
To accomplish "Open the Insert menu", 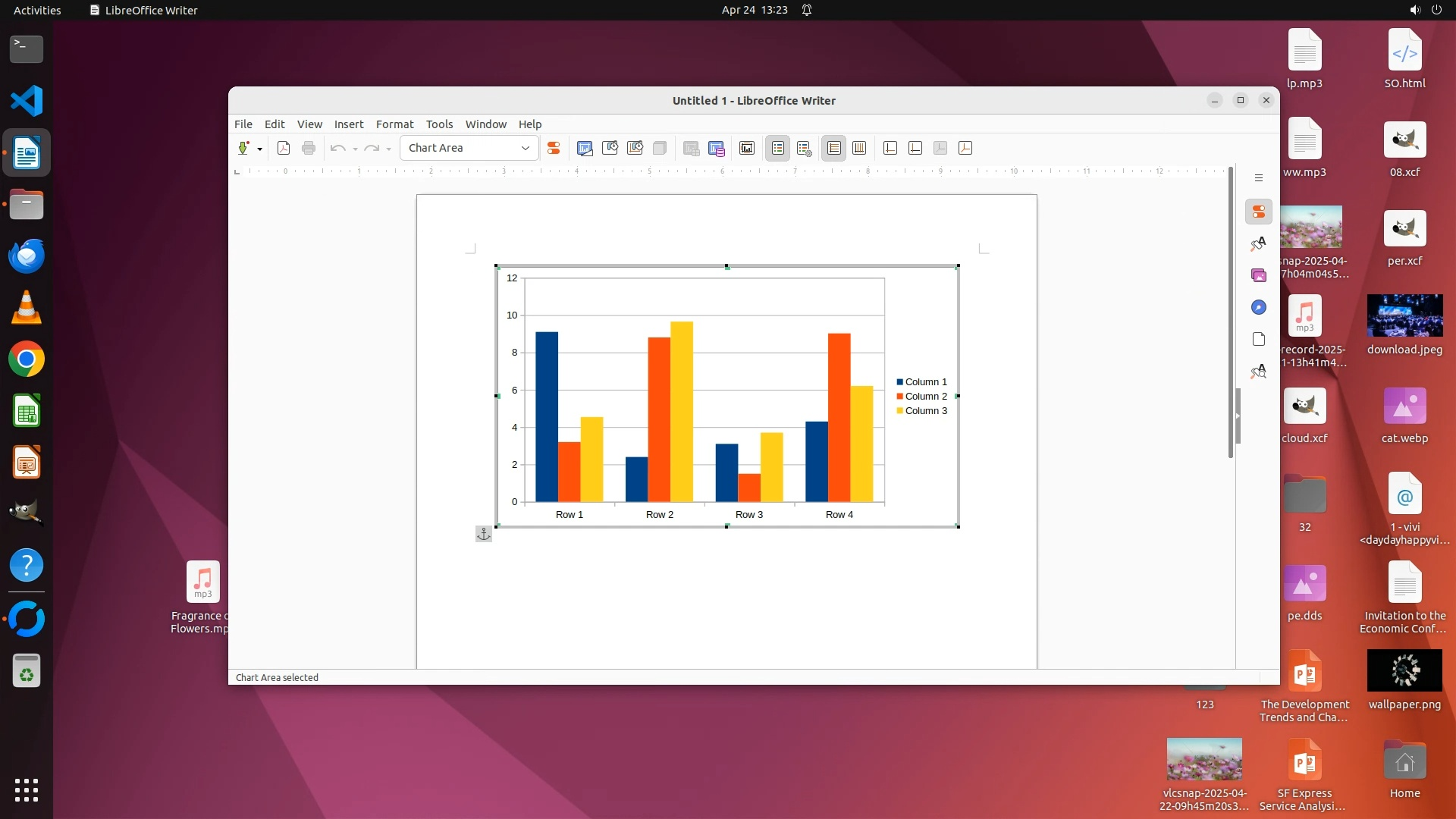I will (348, 124).
